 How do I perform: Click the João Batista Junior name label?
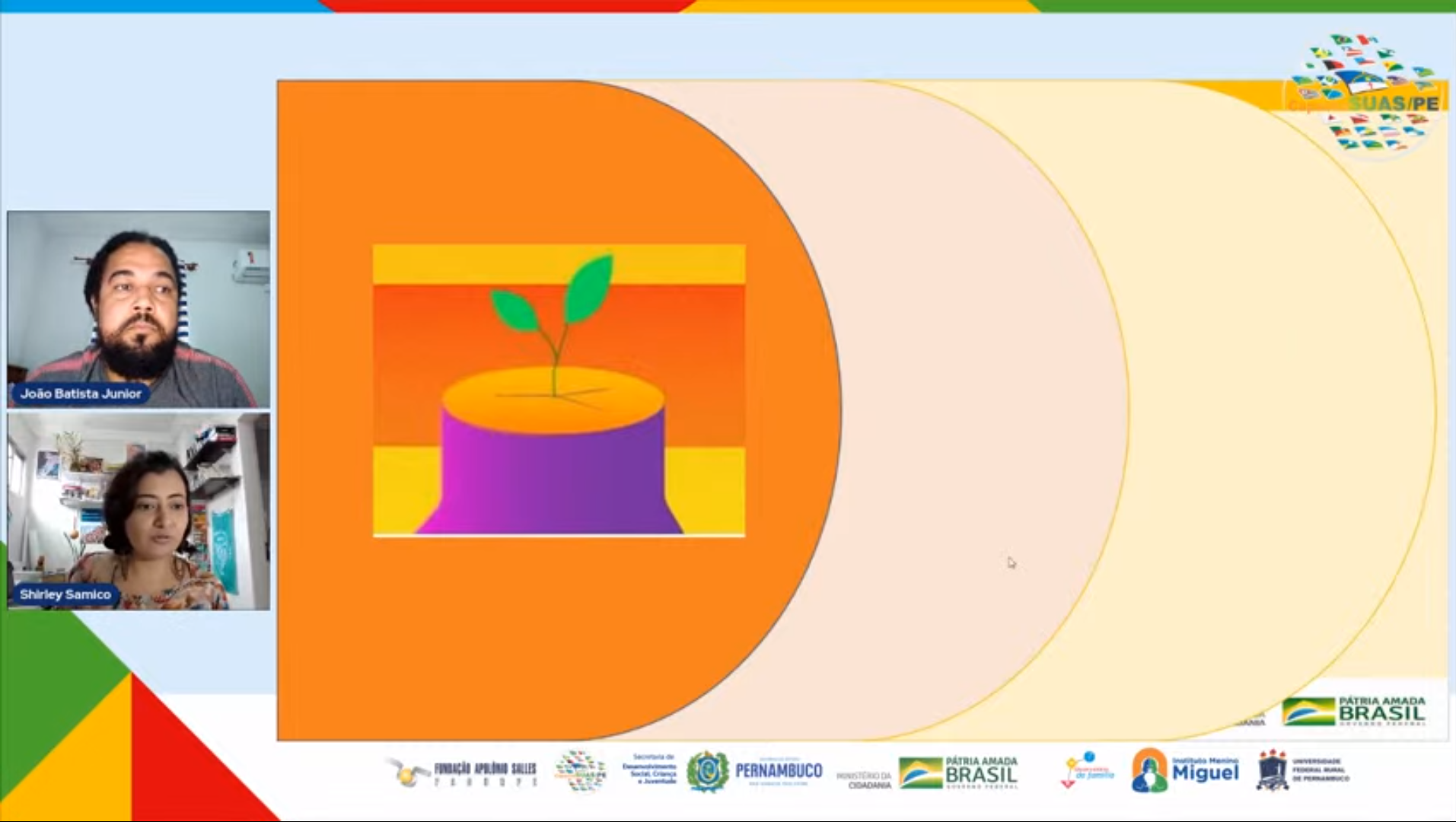[81, 393]
